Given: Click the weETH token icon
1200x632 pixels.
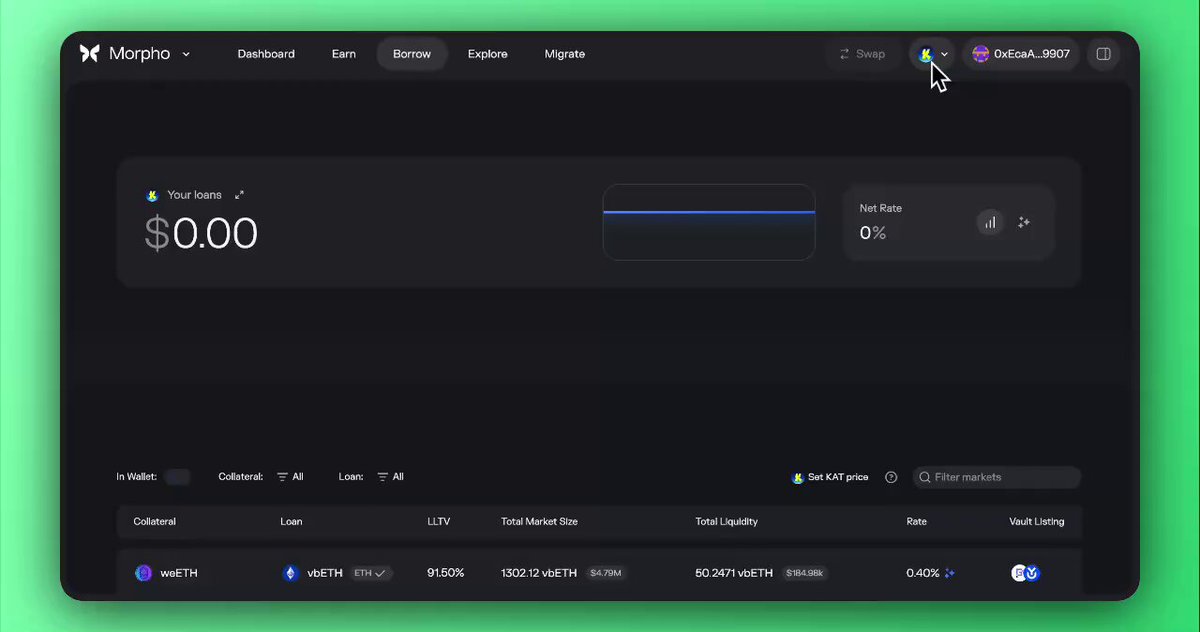Looking at the screenshot, I should (143, 573).
